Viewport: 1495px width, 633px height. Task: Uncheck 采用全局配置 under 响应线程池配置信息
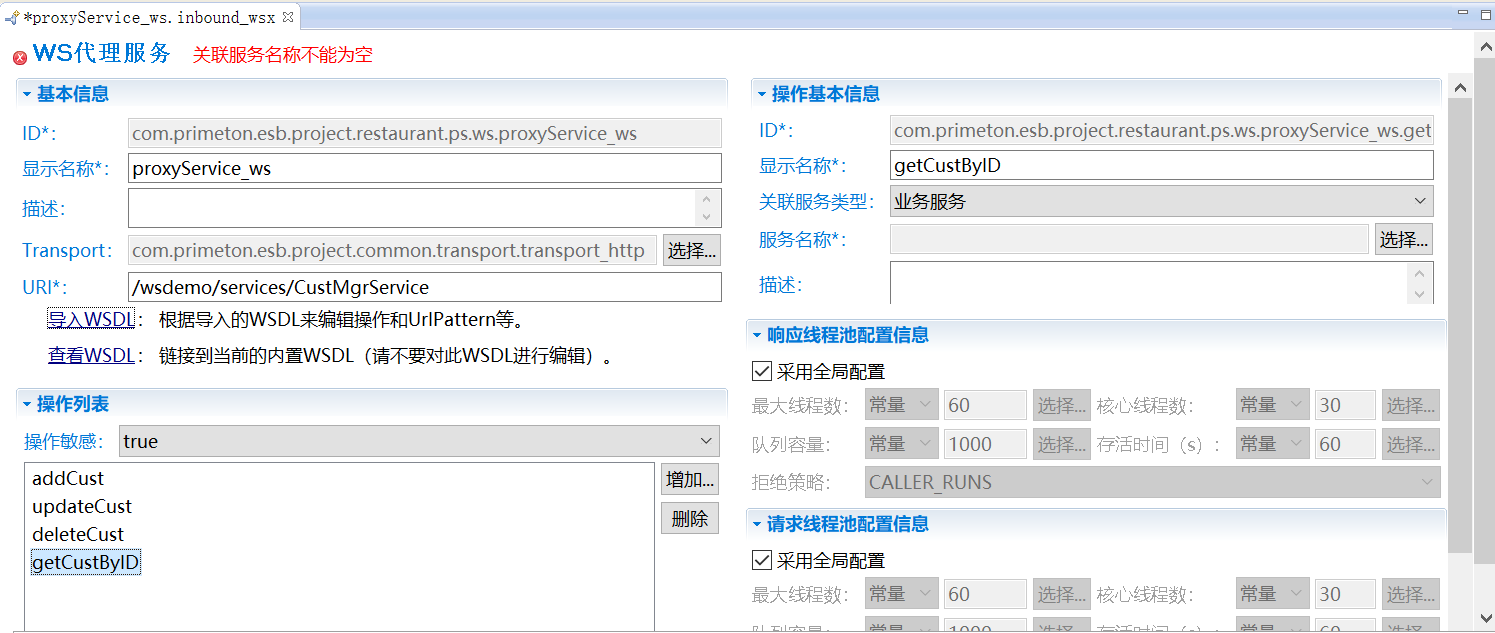[x=762, y=372]
